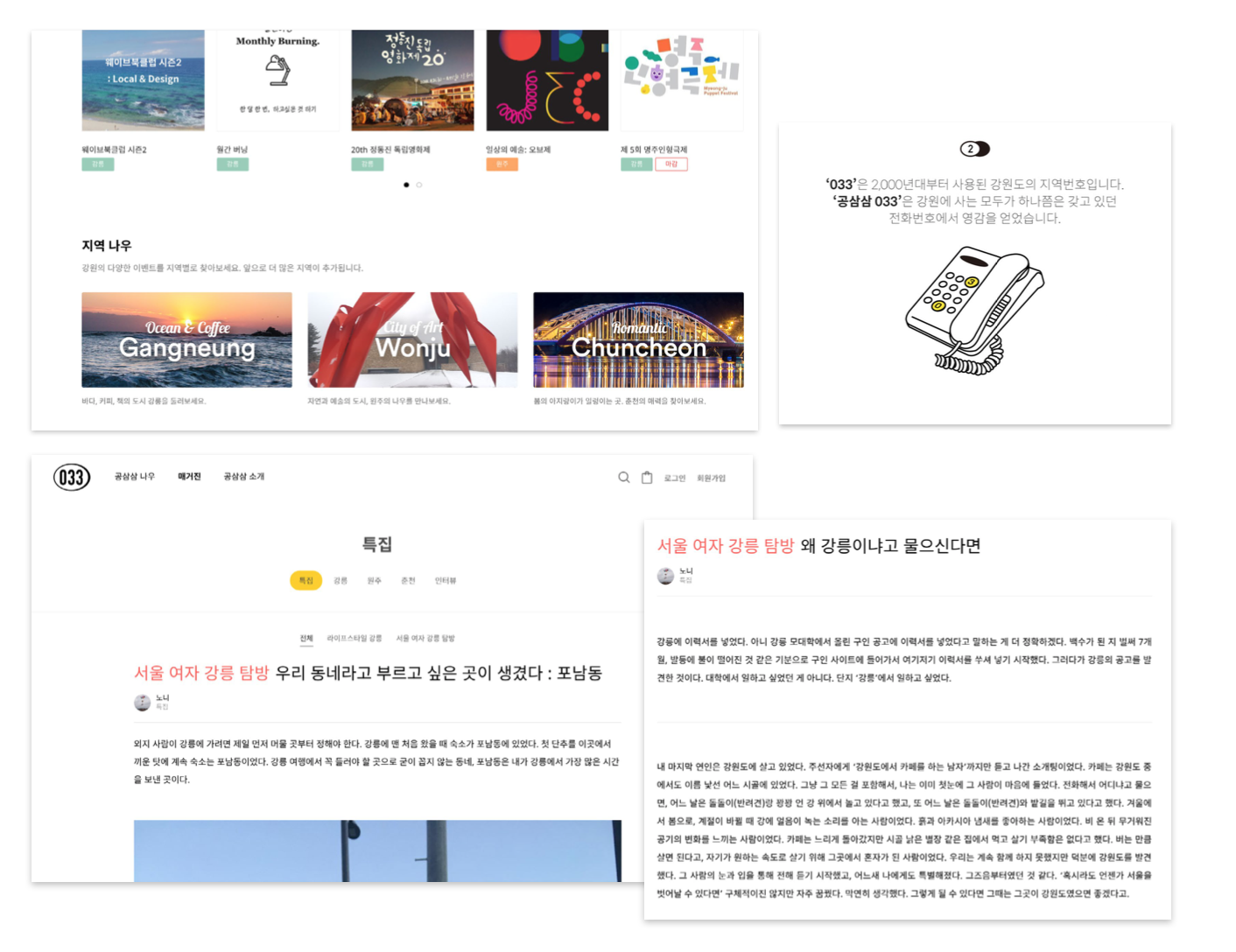
Task: Click the 웨이브북클럽 시즌2 event title
Action: point(114,150)
